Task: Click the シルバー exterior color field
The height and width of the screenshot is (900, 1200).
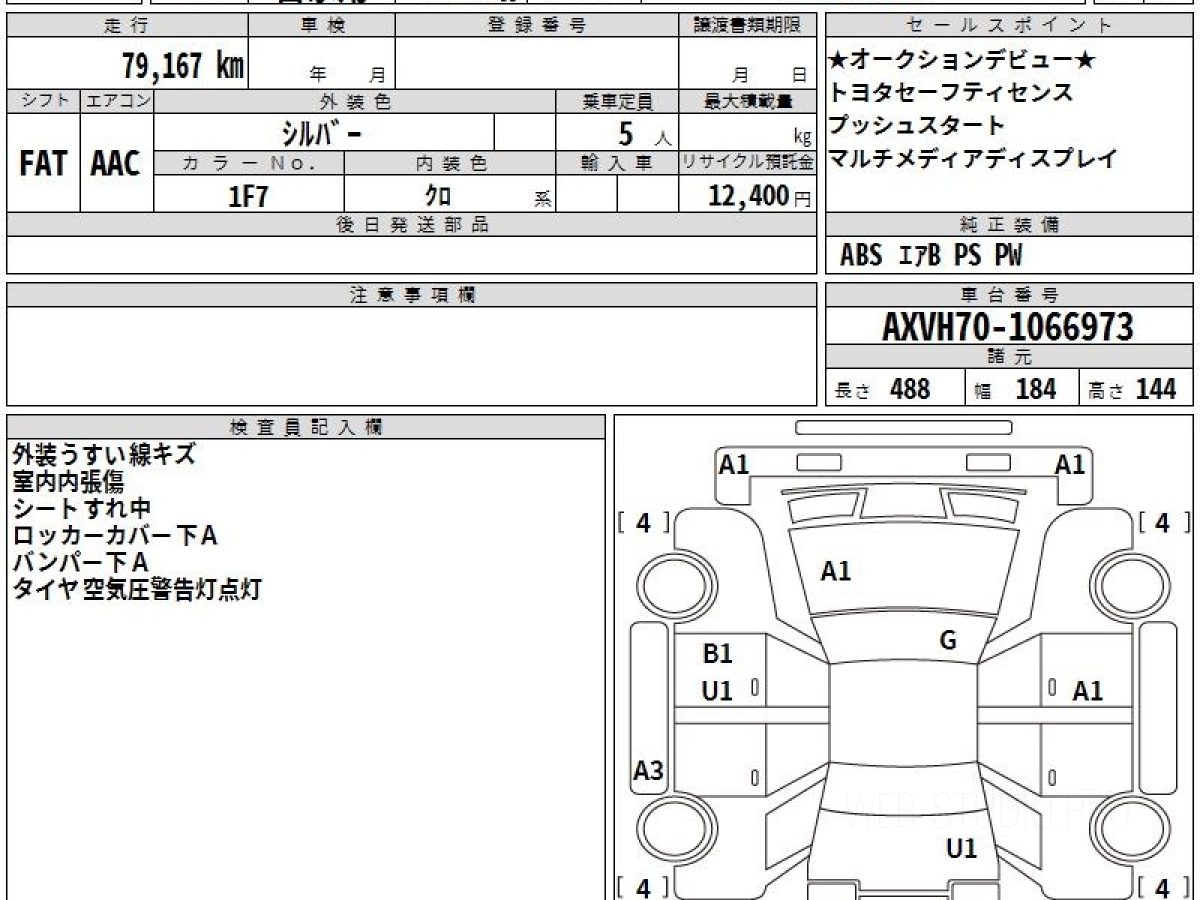Action: coord(324,132)
